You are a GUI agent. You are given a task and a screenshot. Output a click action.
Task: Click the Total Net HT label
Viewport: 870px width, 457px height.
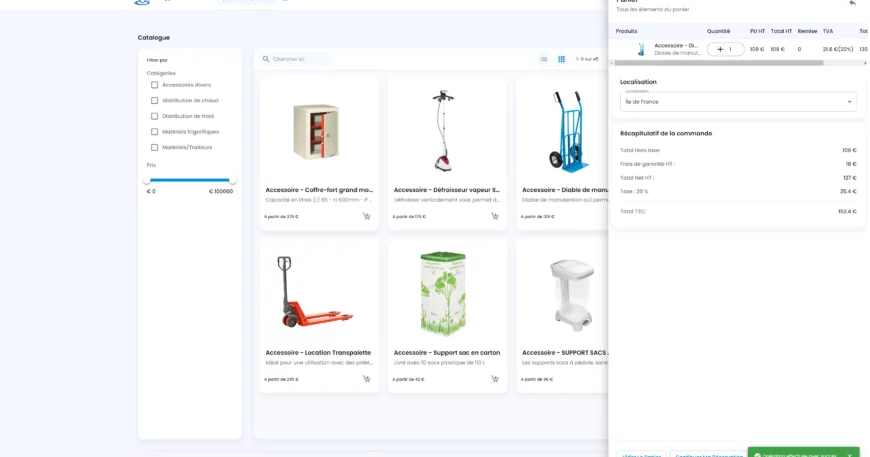(637, 177)
